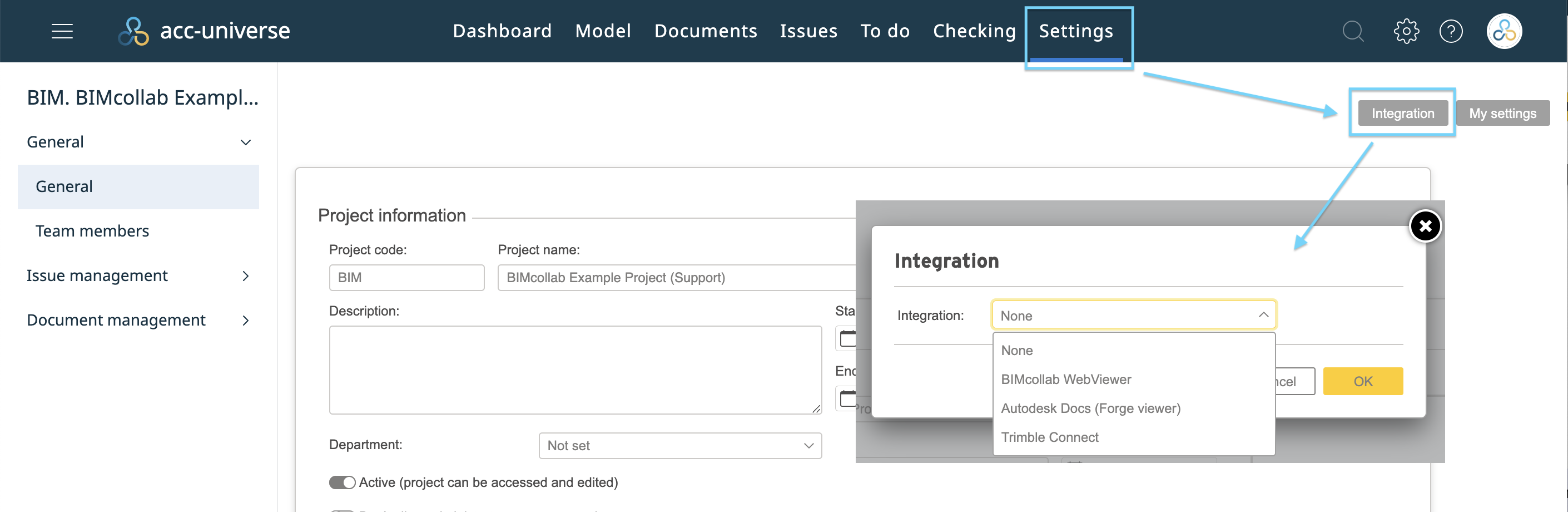
Task: Click the BIM. BIMcollab Example project title
Action: click(142, 97)
